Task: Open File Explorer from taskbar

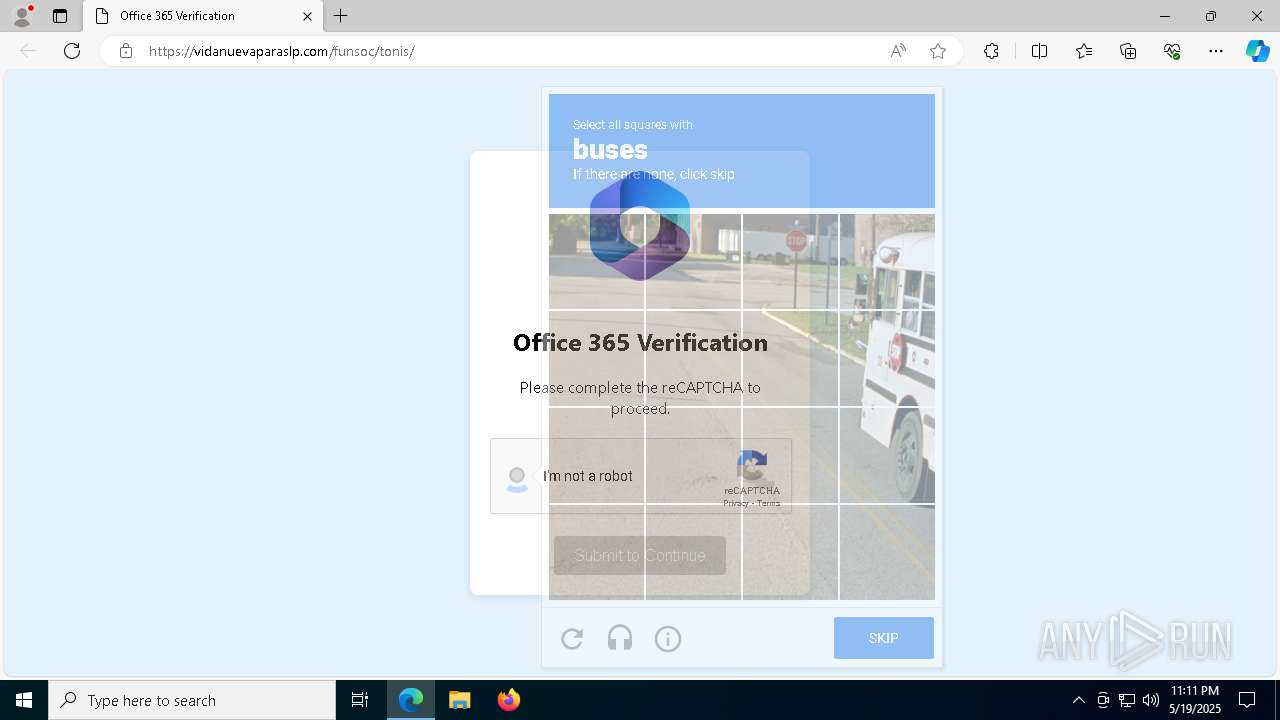Action: coord(459,700)
